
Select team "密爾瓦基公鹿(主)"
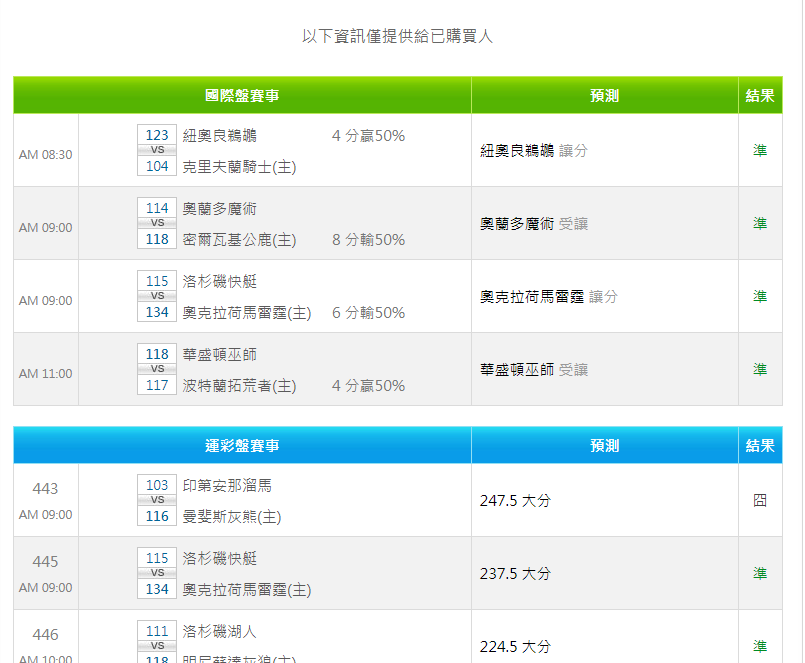[239, 240]
